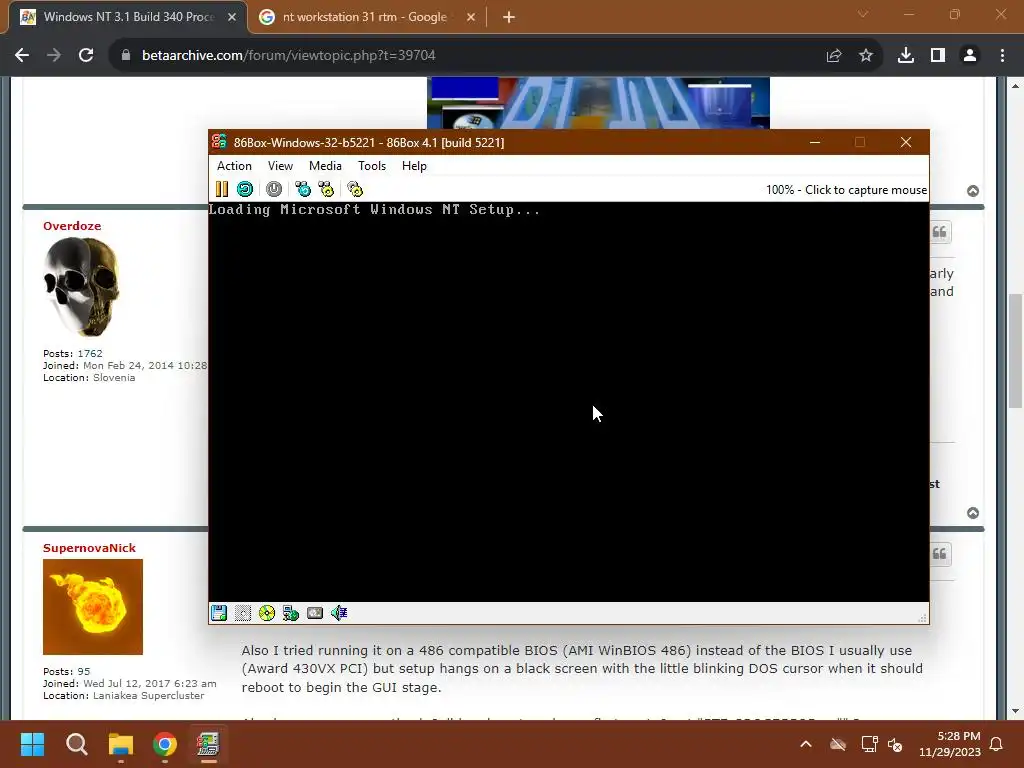Open the Media menu in 86Box

[325, 166]
